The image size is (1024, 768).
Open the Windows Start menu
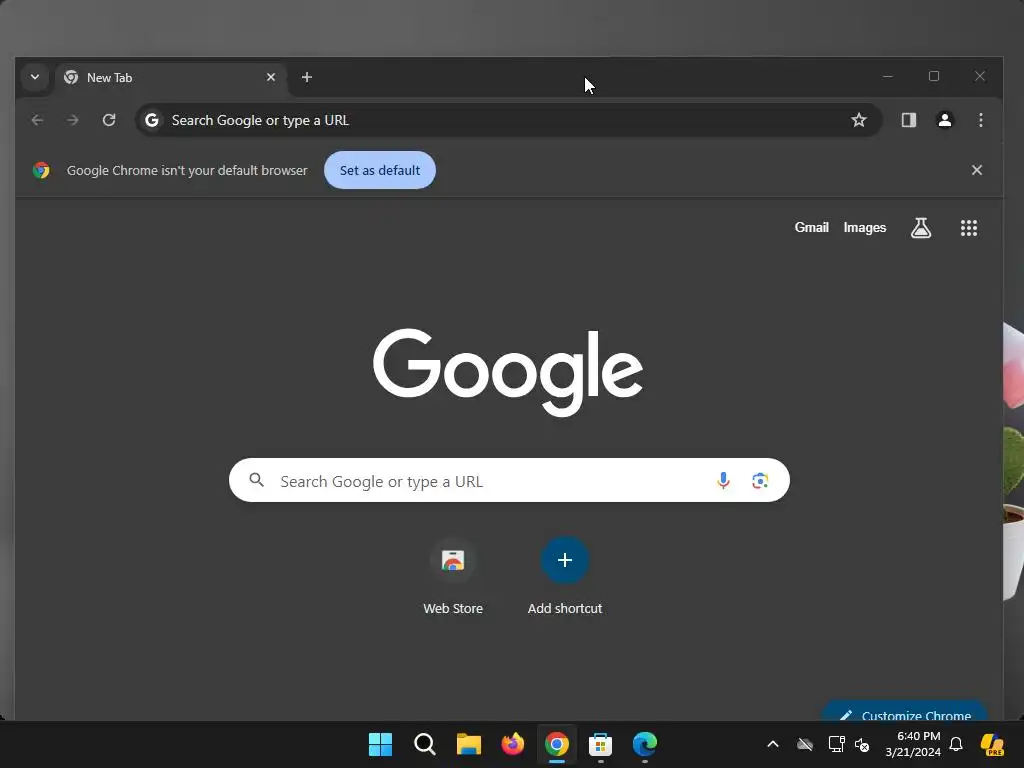(380, 744)
